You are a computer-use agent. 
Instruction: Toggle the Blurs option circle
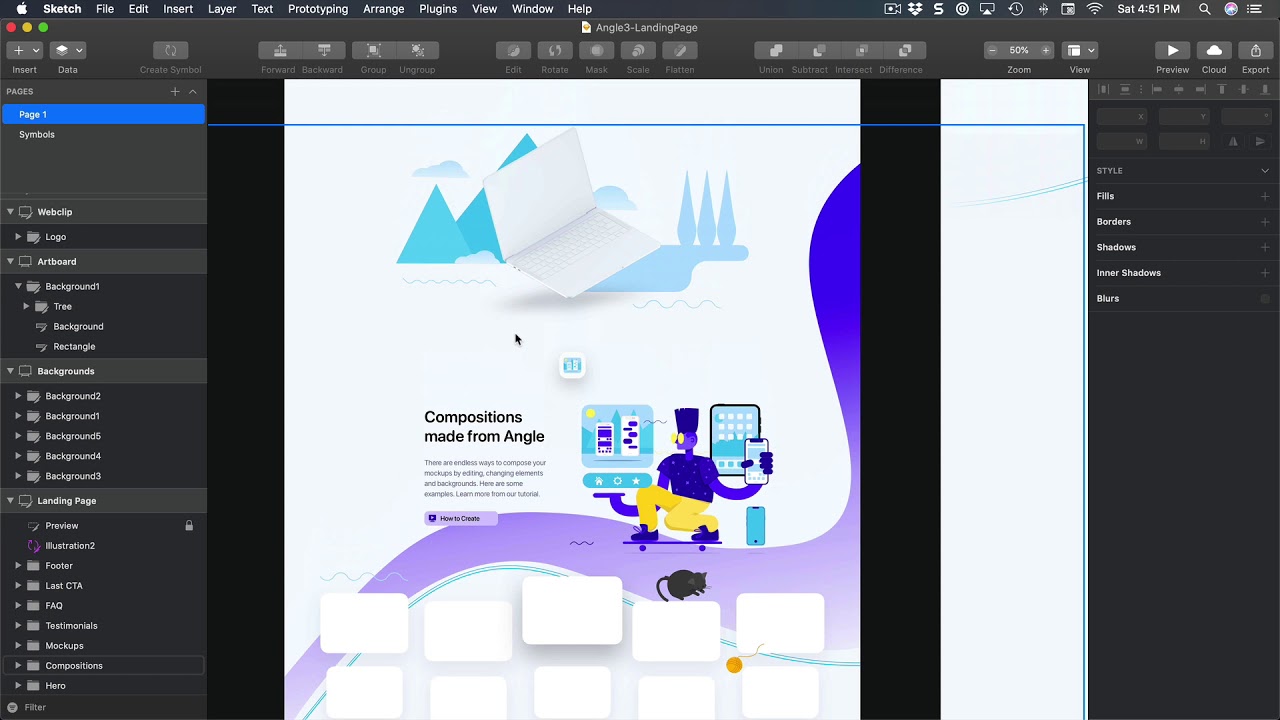point(1265,298)
